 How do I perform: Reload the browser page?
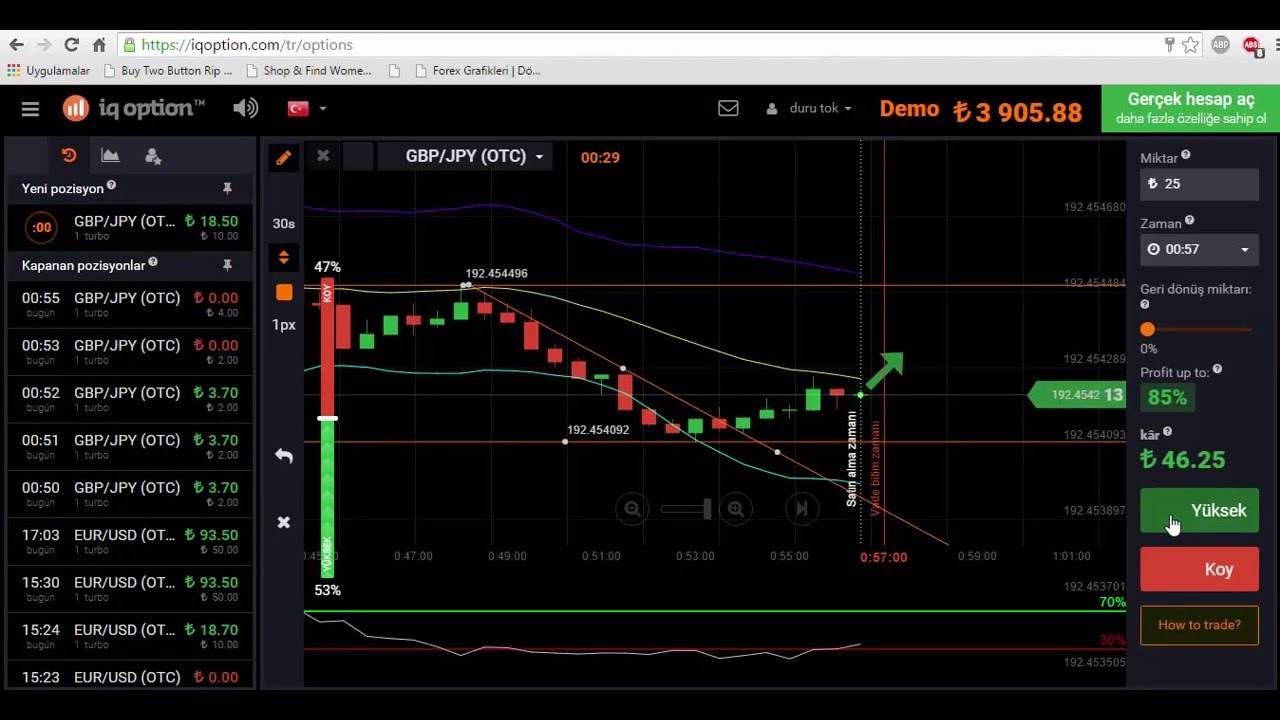(x=71, y=45)
